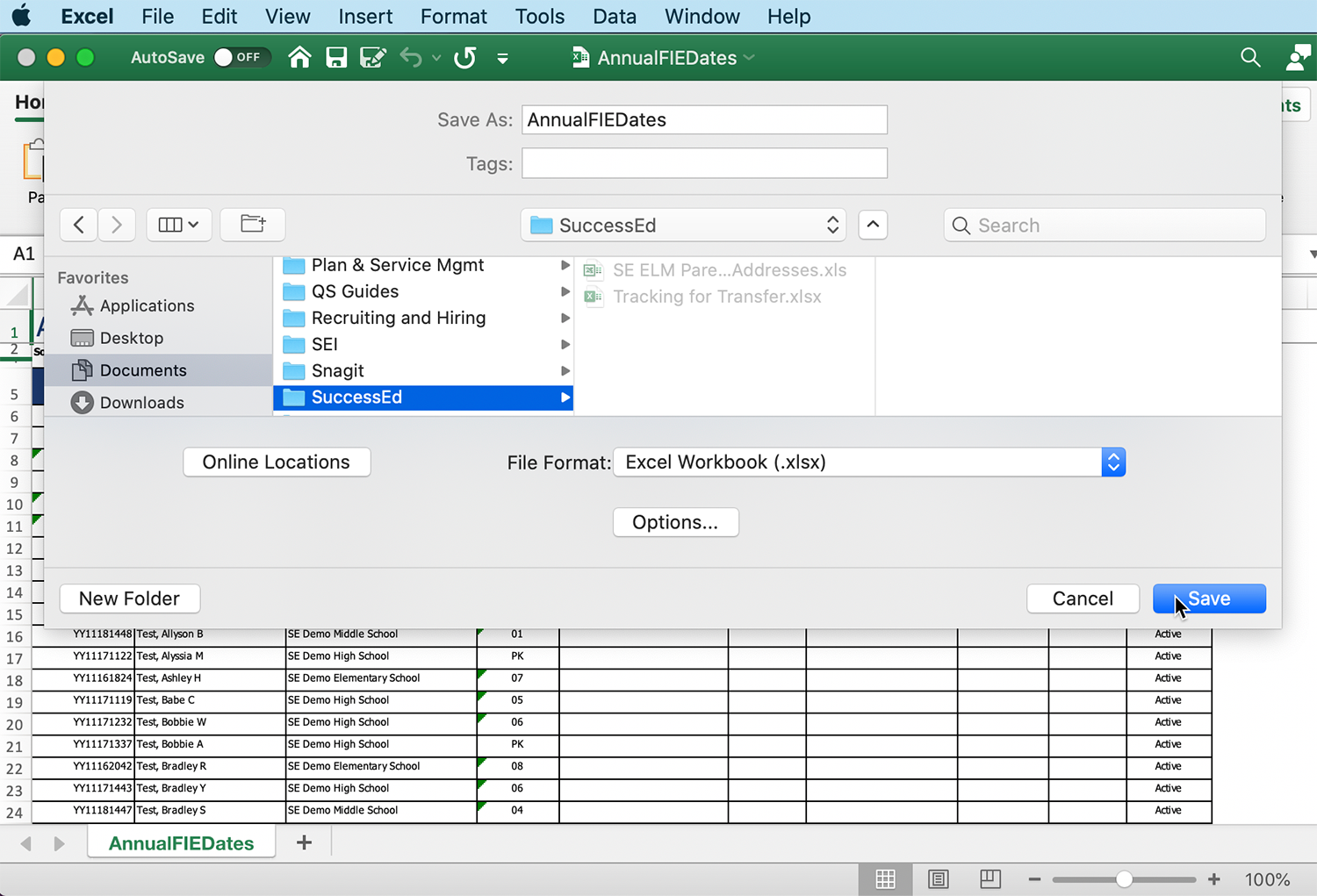Expand arrow next to SEI folder
Image resolution: width=1317 pixels, height=896 pixels.
(x=565, y=344)
